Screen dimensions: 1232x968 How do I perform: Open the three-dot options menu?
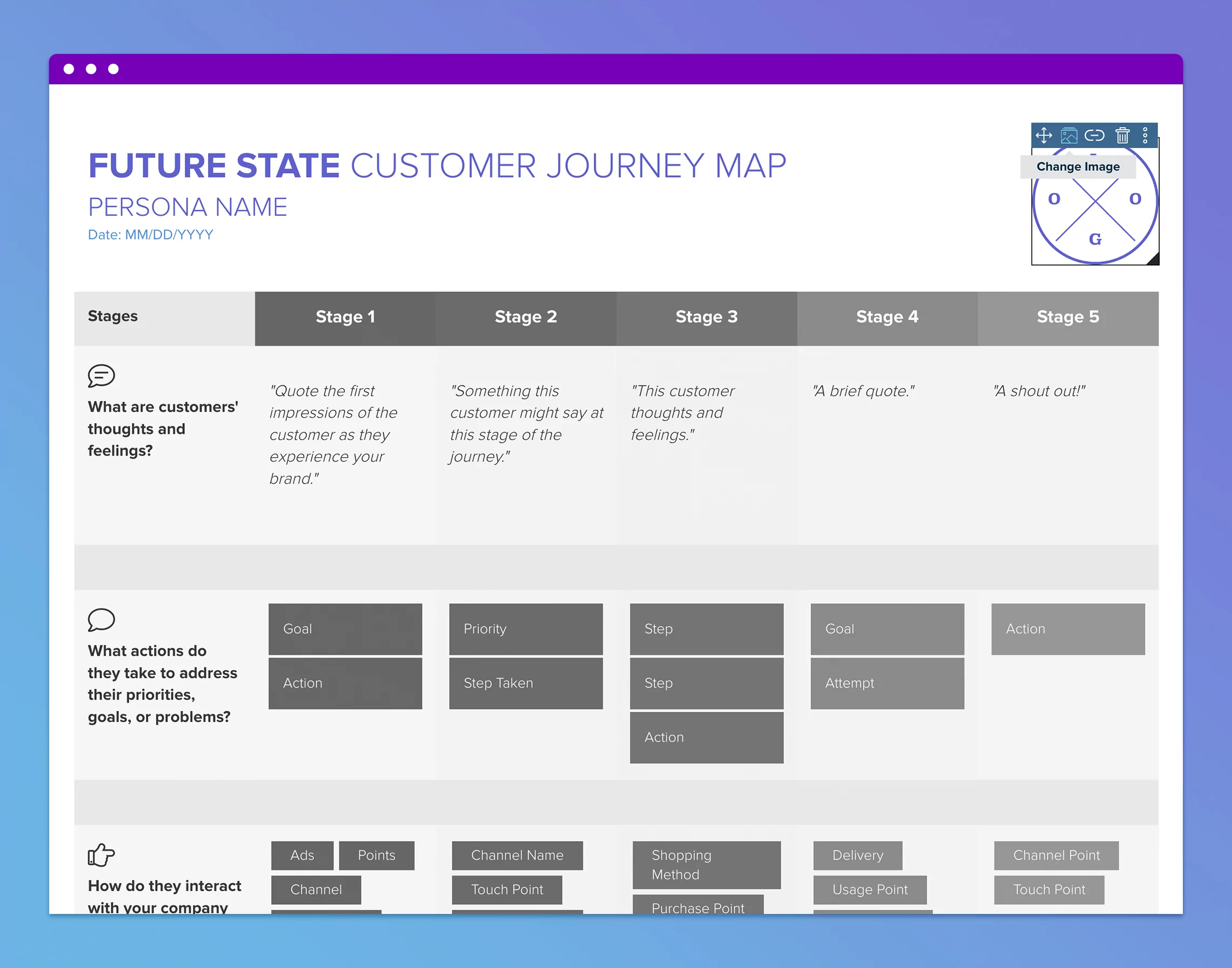coord(1146,135)
